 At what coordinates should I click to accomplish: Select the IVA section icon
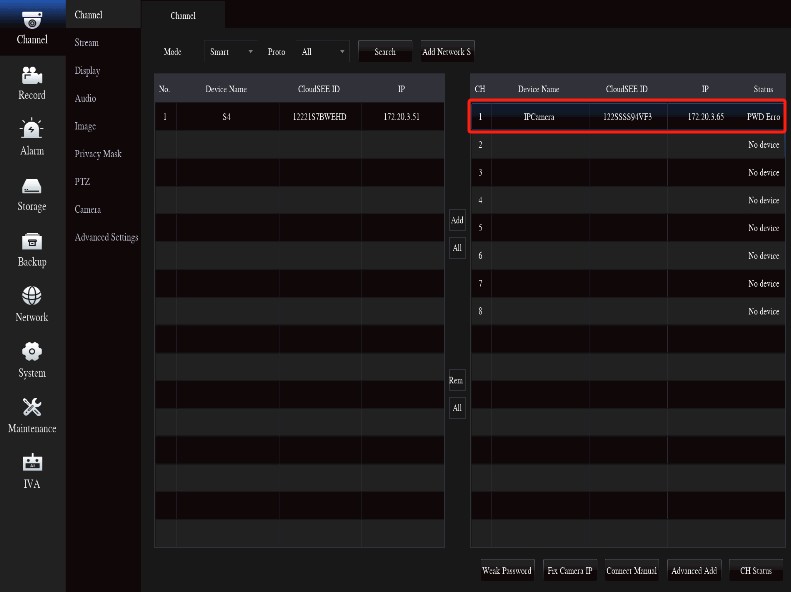point(32,464)
